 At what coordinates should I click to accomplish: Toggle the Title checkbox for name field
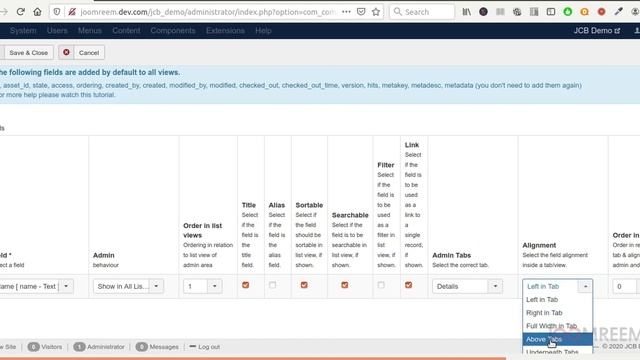tap(245, 285)
